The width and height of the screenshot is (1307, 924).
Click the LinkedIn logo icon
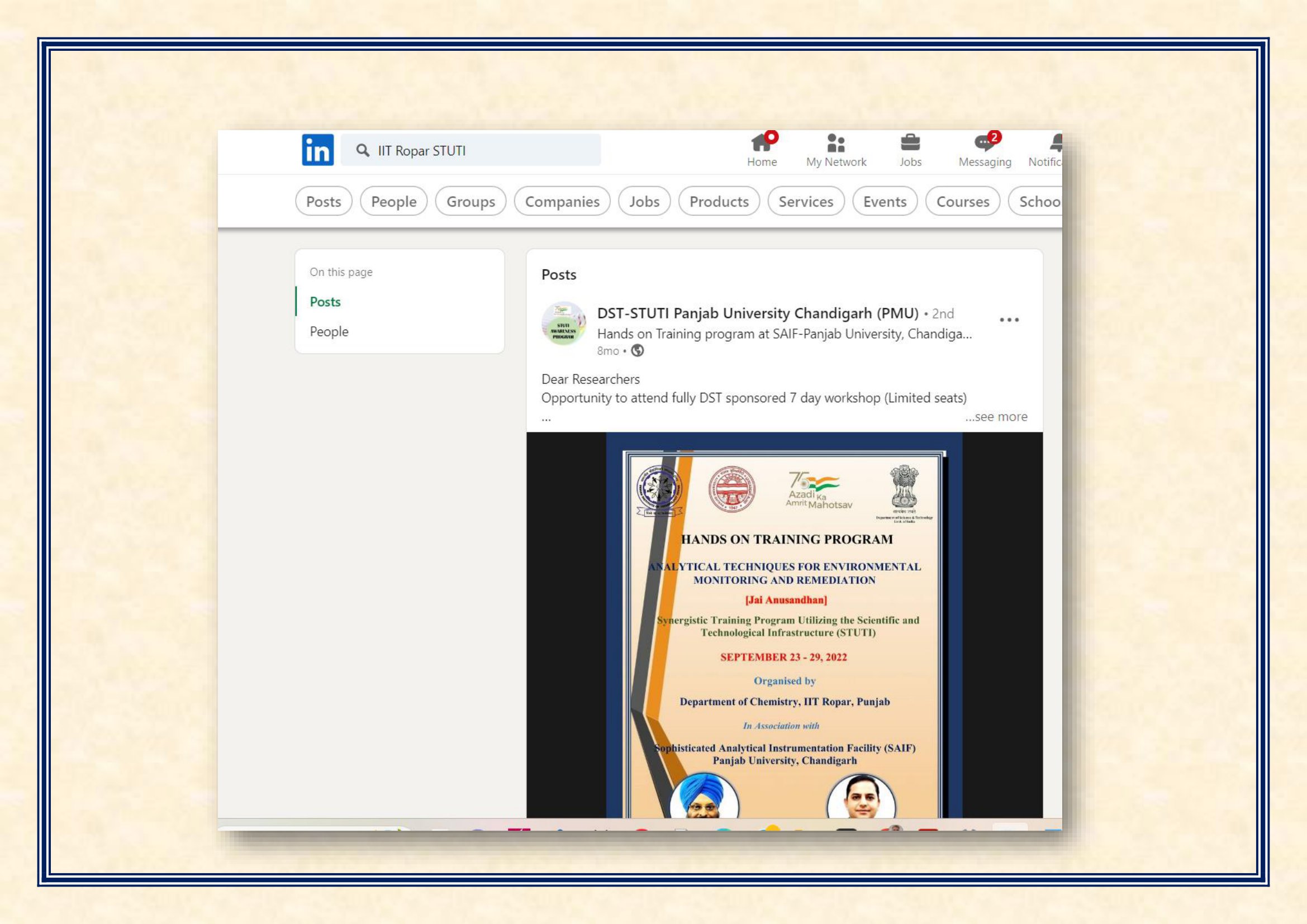click(x=317, y=150)
